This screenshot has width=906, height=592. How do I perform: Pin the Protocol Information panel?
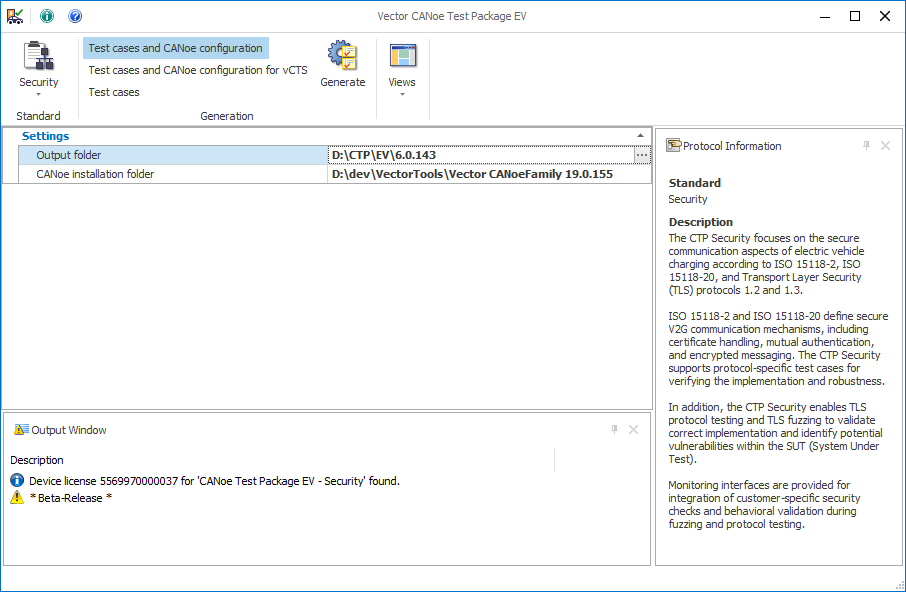tap(866, 146)
